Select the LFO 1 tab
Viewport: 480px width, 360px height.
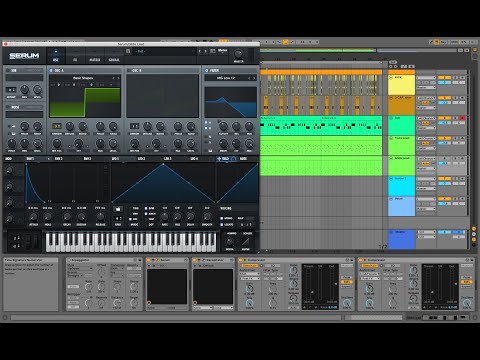coord(115,159)
